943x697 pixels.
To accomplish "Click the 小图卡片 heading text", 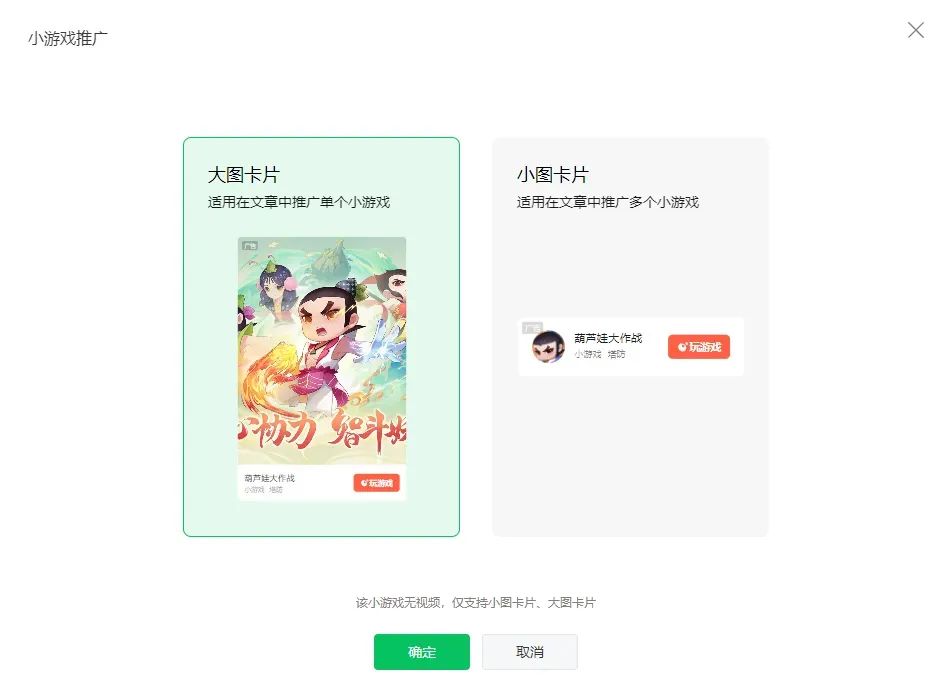I will click(553, 175).
